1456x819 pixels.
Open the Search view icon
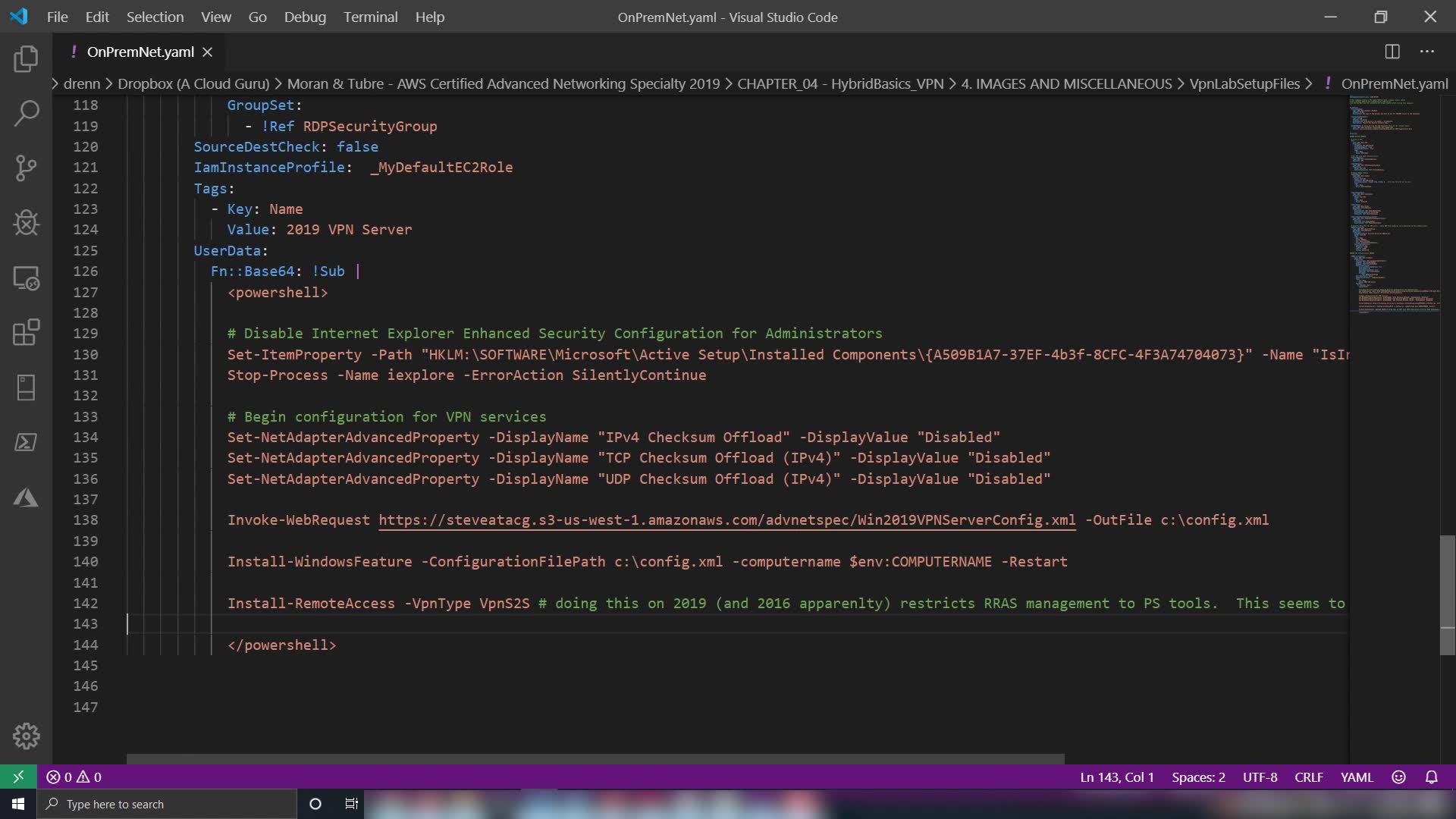[26, 114]
